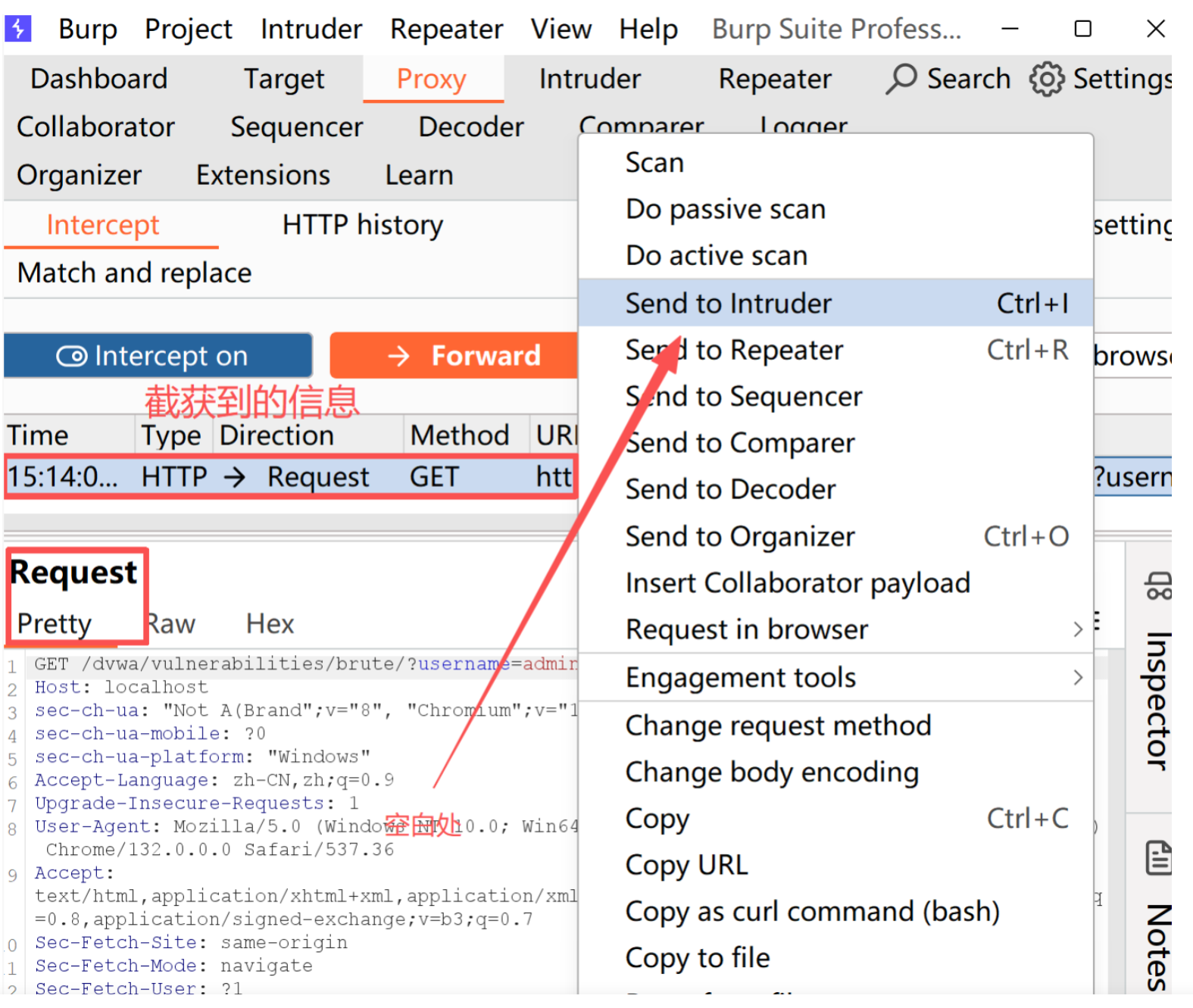Image resolution: width=1193 pixels, height=1008 pixels.
Task: Open the Notes side panel icon
Action: click(1159, 858)
